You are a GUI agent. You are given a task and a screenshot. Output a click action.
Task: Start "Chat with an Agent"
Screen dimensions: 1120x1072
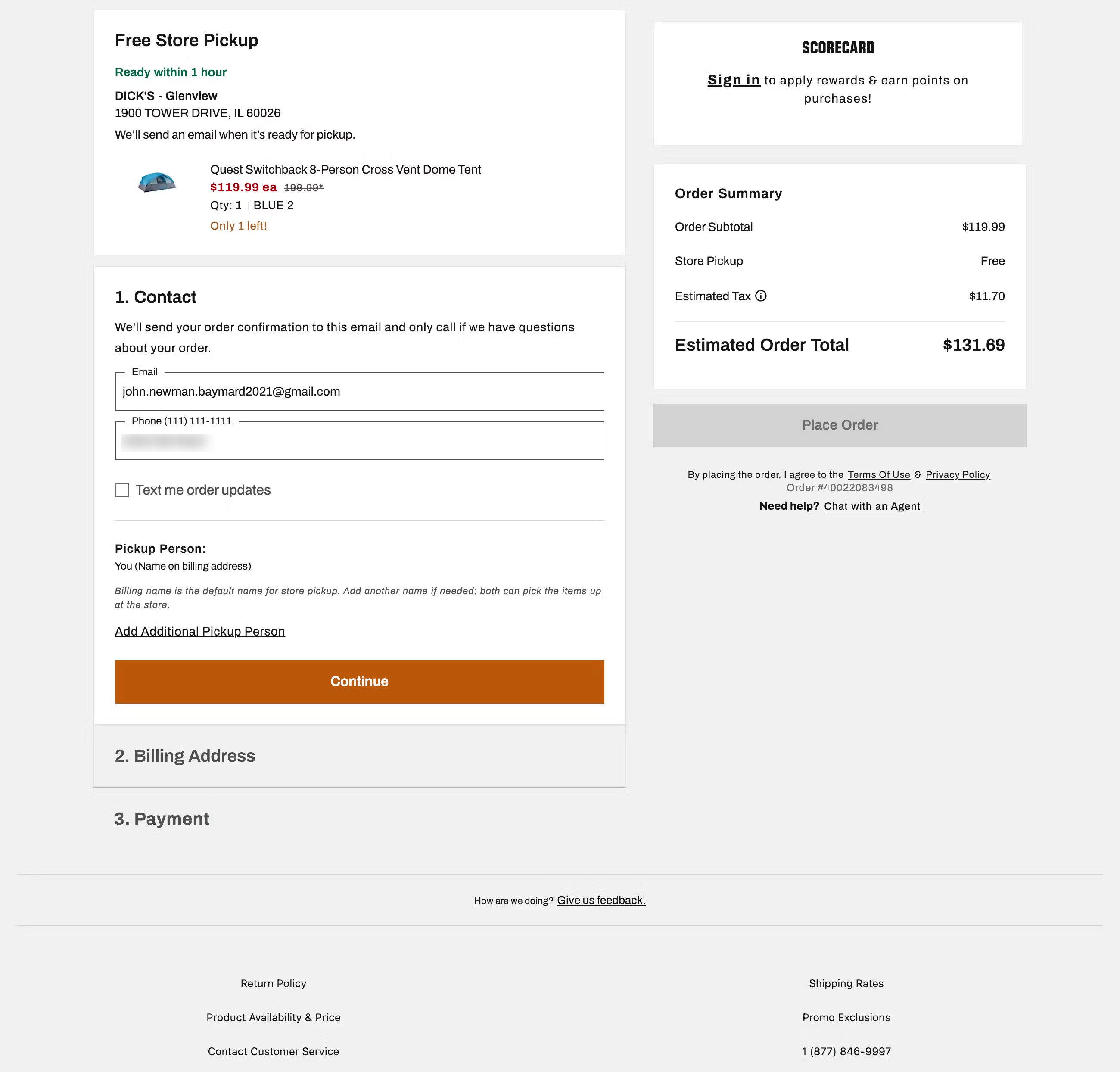tap(872, 506)
